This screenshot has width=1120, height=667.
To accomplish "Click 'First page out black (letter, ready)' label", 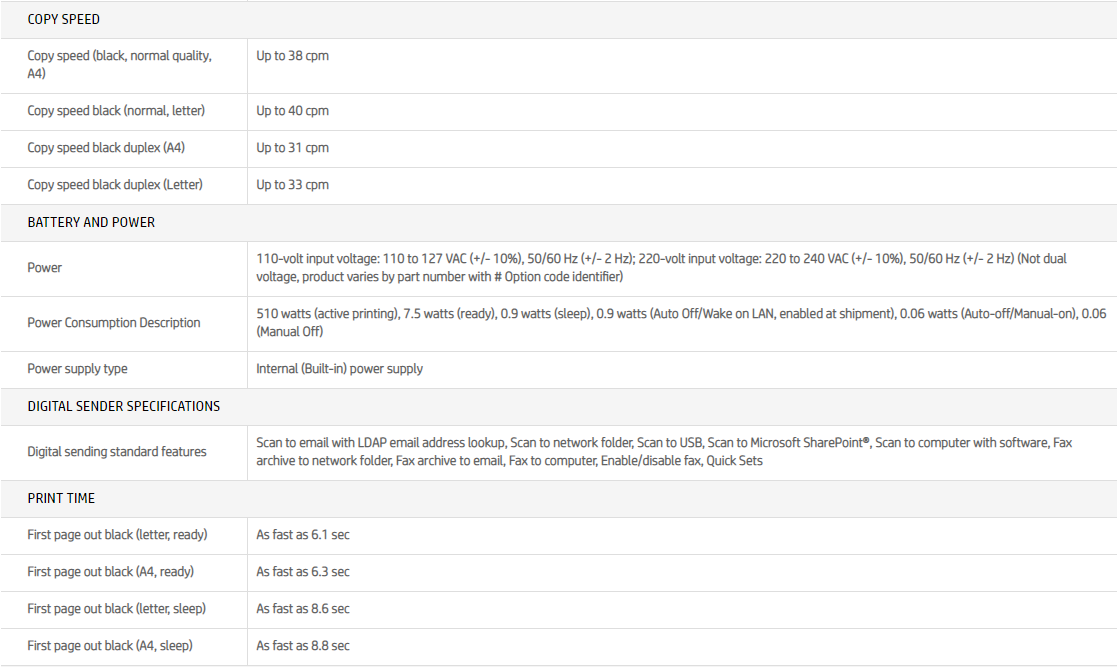I will coord(117,534).
